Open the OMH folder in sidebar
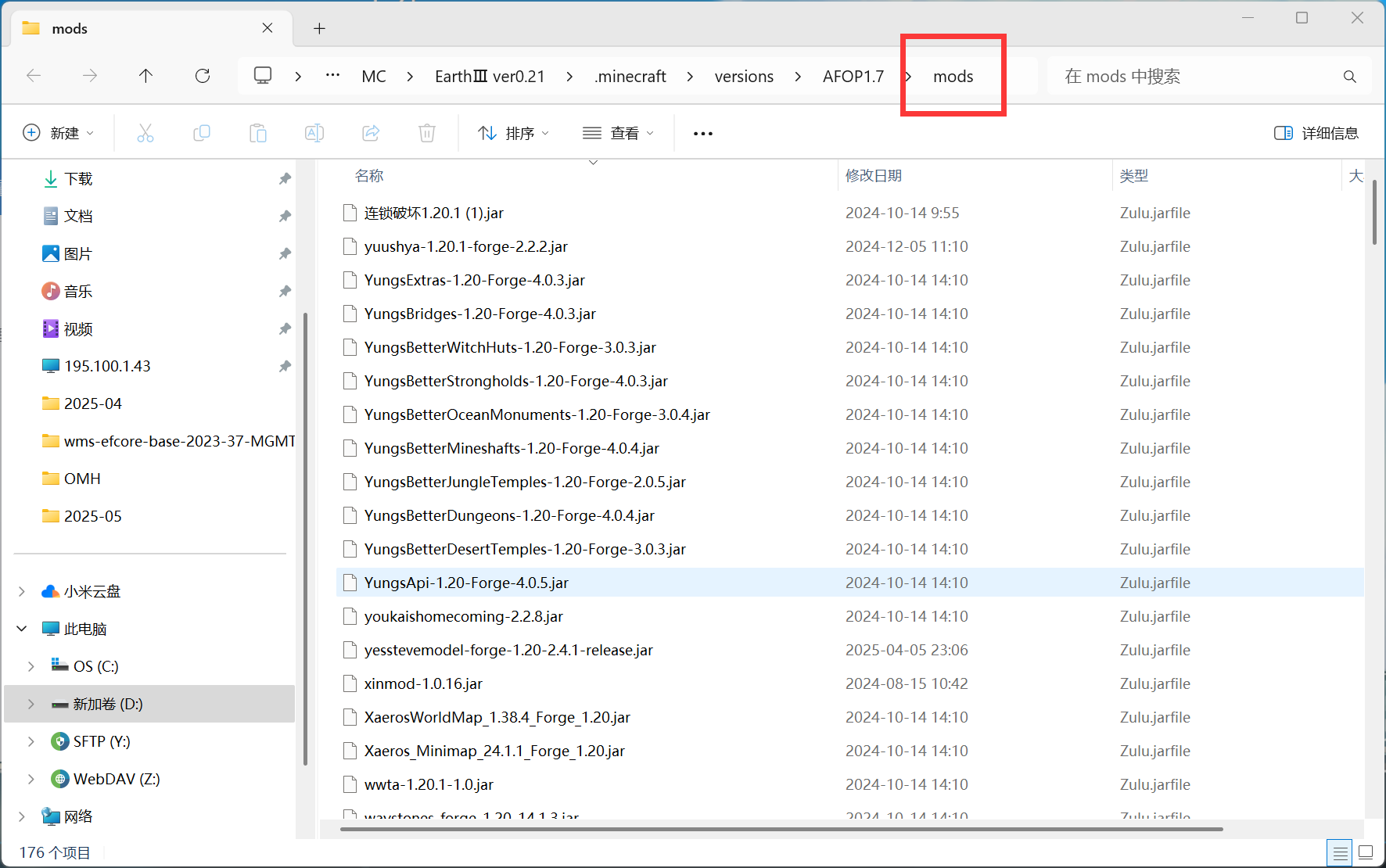1386x868 pixels. pos(82,479)
